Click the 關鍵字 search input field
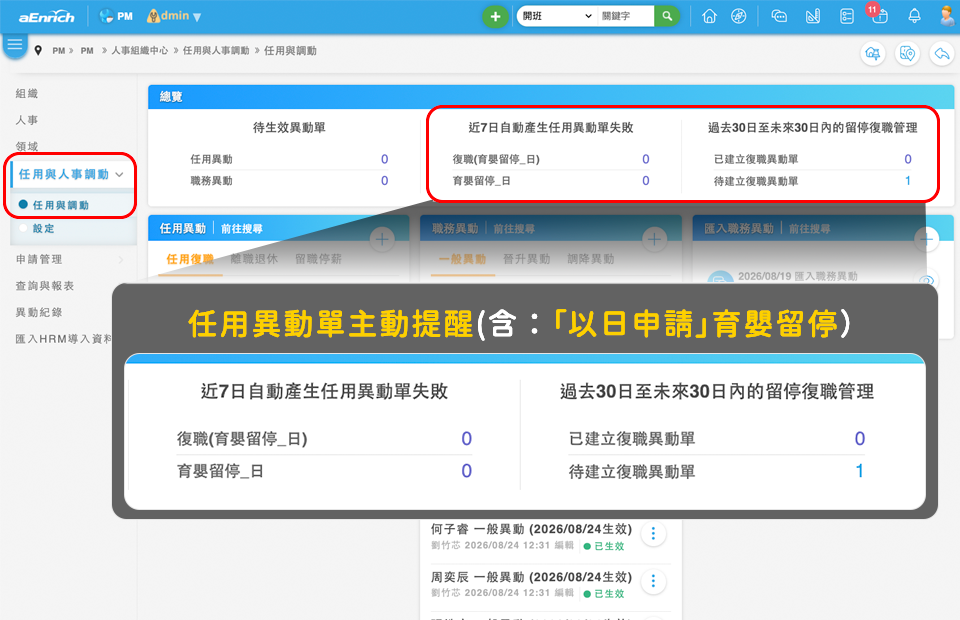 point(626,16)
